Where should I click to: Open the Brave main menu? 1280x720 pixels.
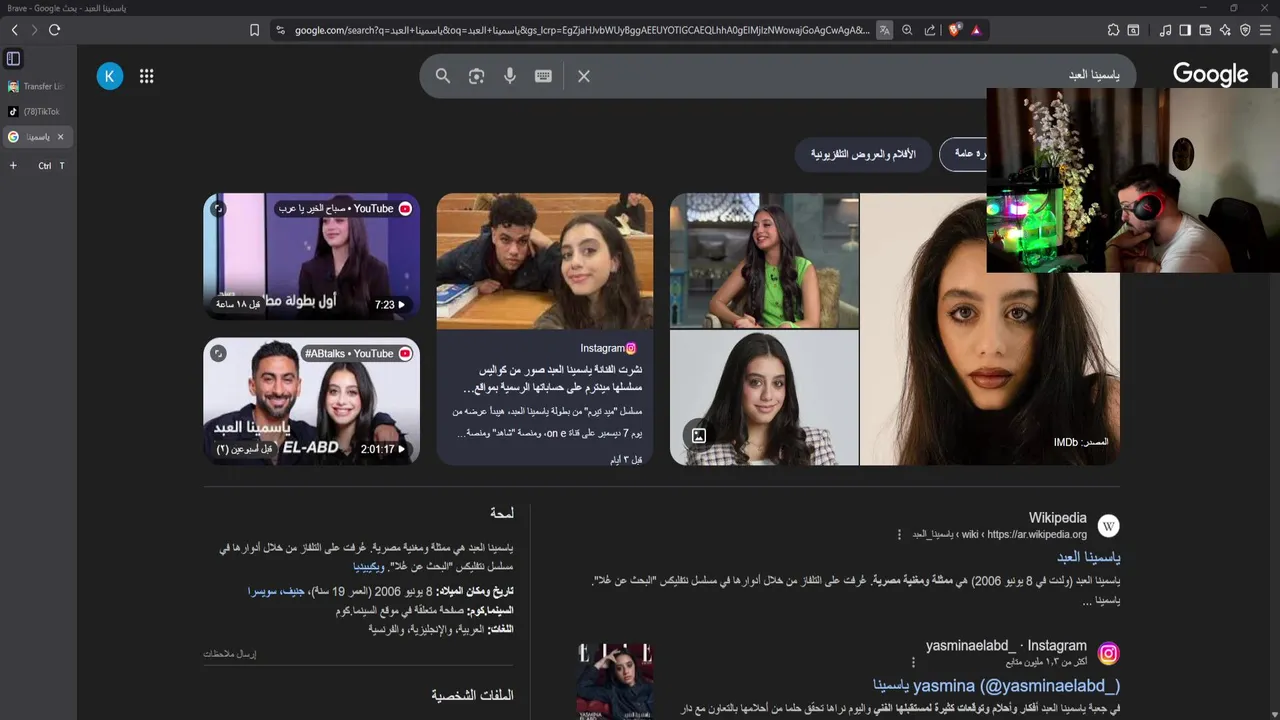click(x=1265, y=30)
